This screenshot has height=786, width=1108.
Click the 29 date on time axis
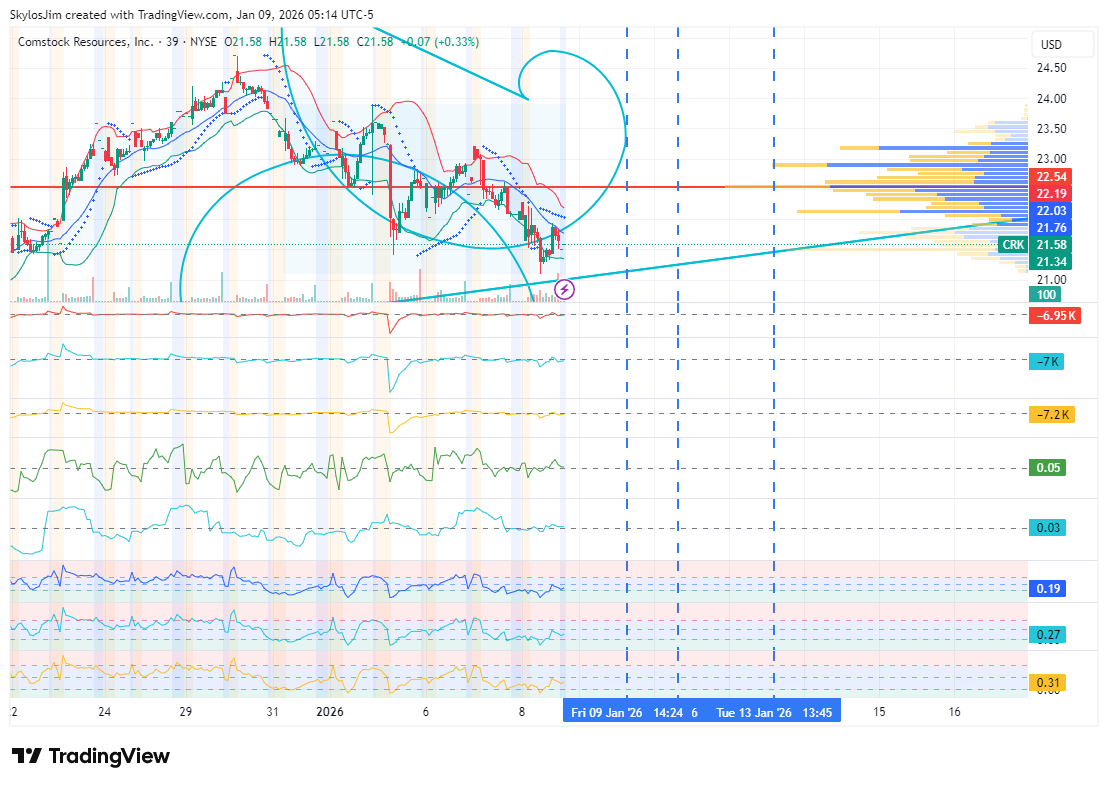click(x=185, y=712)
